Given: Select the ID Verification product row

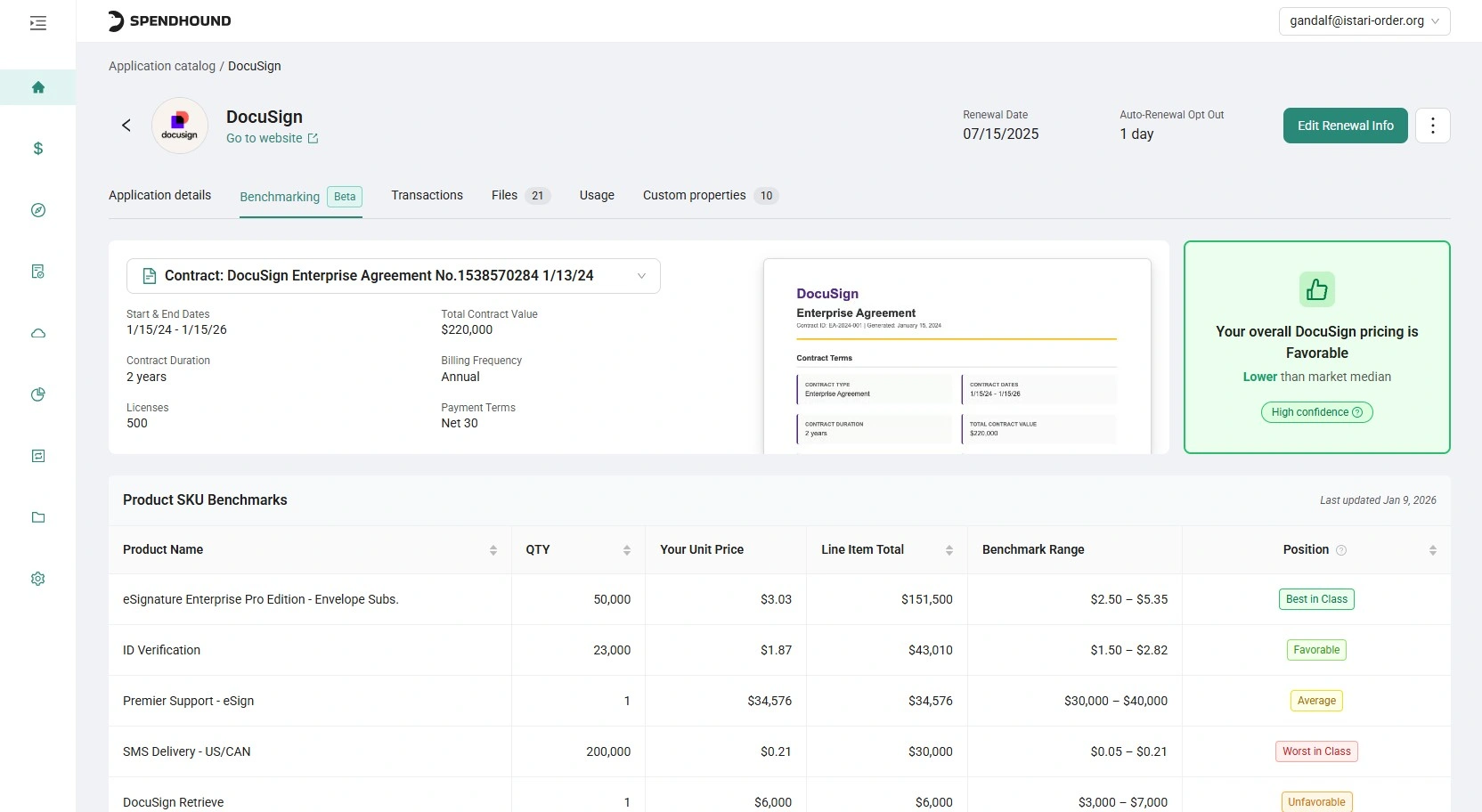Looking at the screenshot, I should tap(779, 650).
